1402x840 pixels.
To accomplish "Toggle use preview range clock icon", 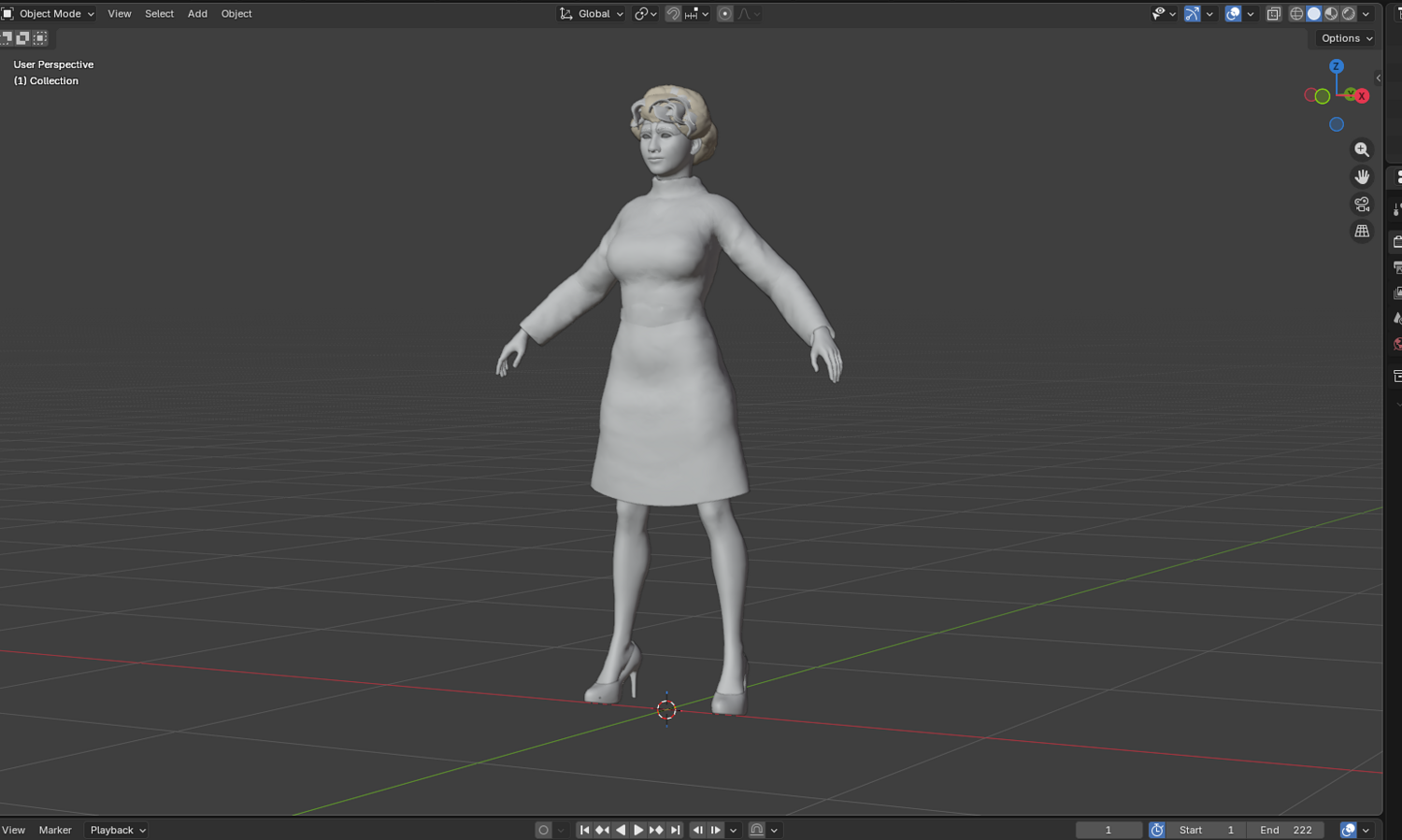I will [x=1157, y=830].
